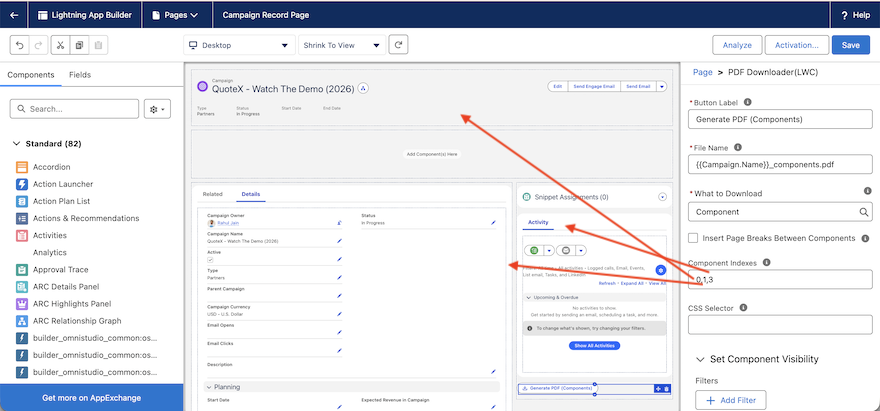880x411 pixels.
Task: Click the Action Launcher lightning icon
Action: click(x=22, y=184)
